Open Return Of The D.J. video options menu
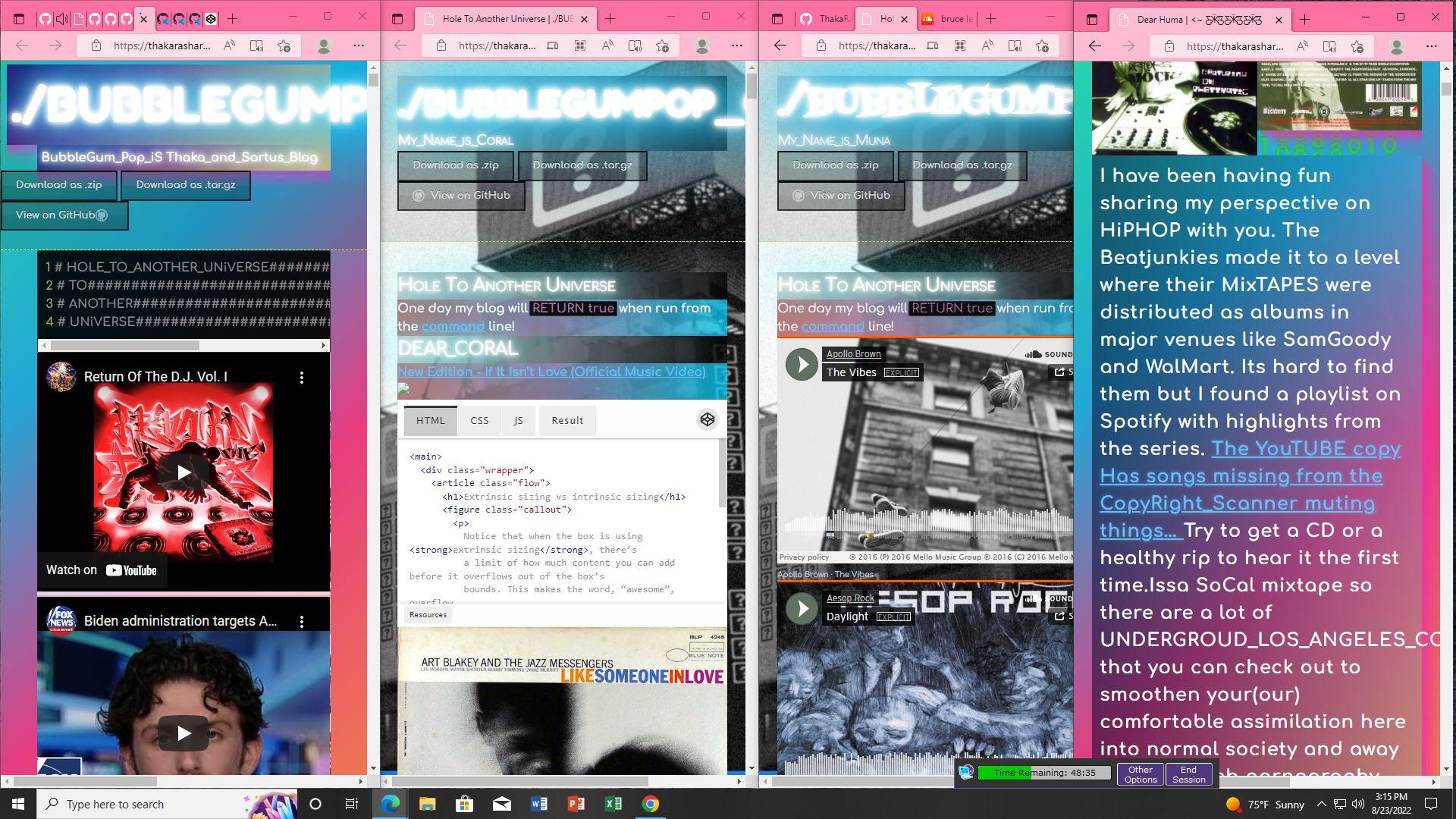Viewport: 1456px width, 819px height. point(302,377)
